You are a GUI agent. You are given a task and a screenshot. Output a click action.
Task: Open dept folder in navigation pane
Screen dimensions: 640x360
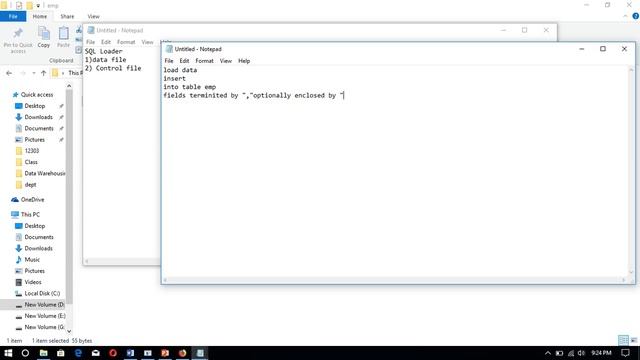(x=30, y=184)
